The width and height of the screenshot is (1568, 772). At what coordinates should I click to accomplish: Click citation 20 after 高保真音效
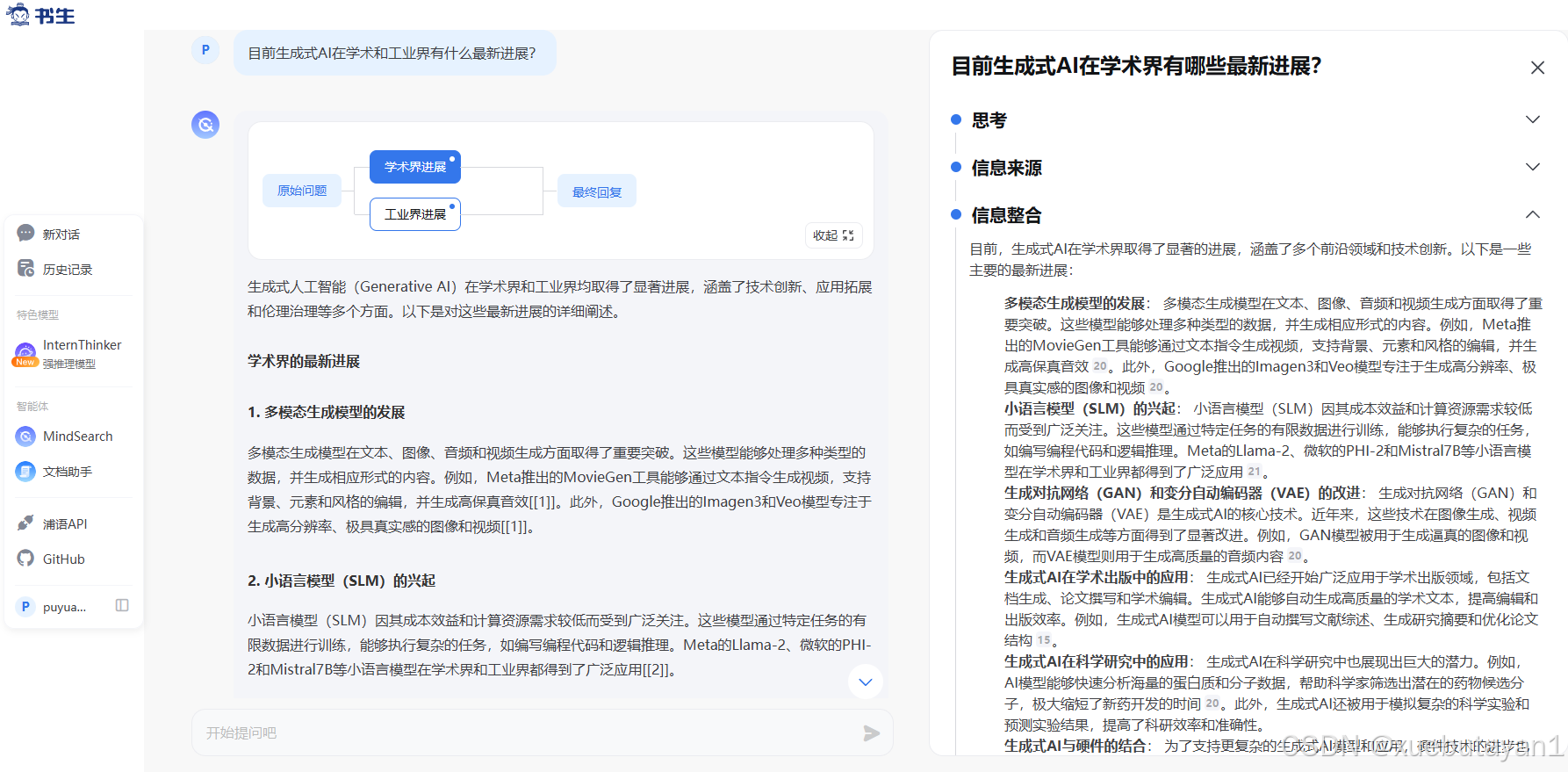[1100, 366]
